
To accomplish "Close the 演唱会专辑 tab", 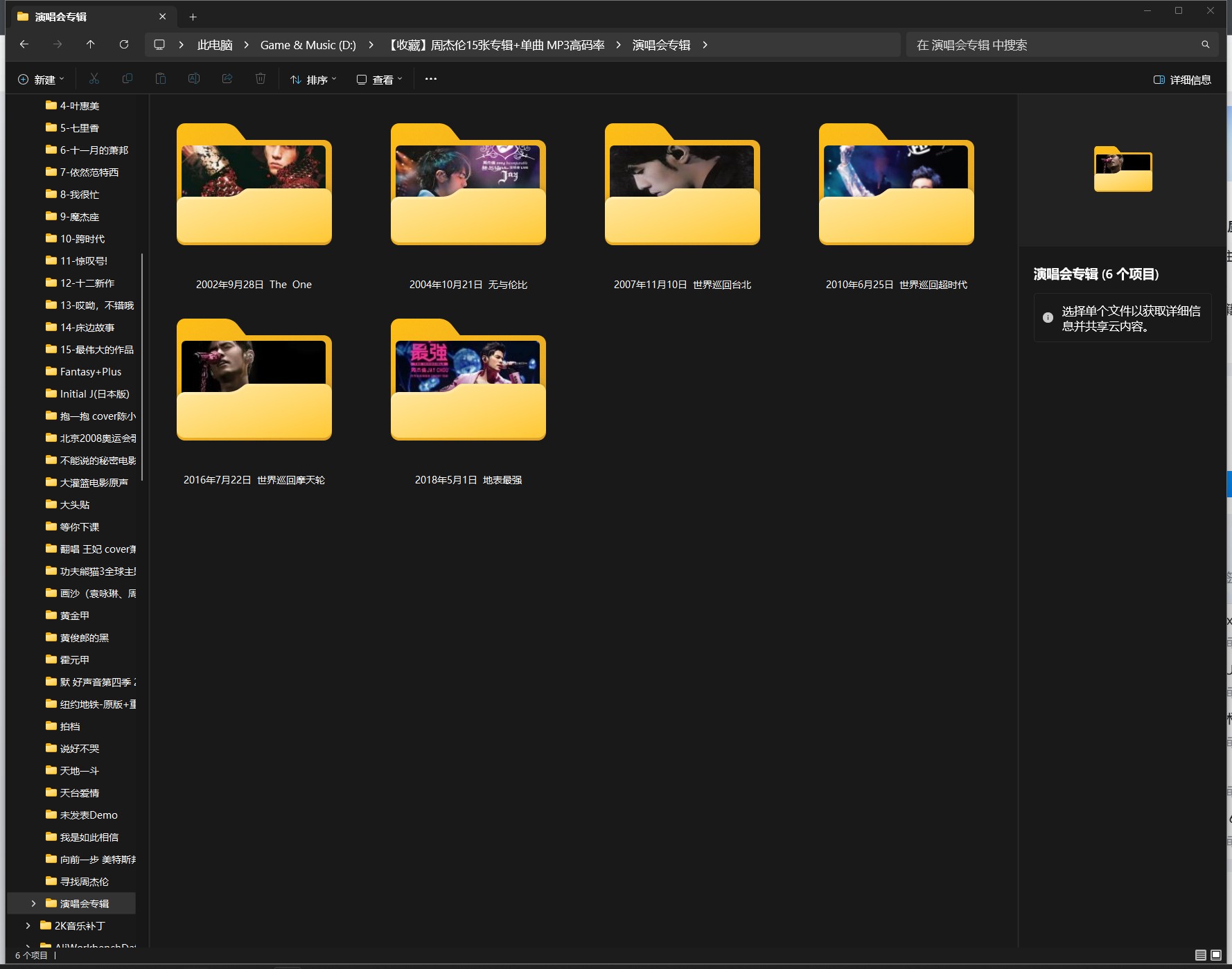I will coord(162,17).
